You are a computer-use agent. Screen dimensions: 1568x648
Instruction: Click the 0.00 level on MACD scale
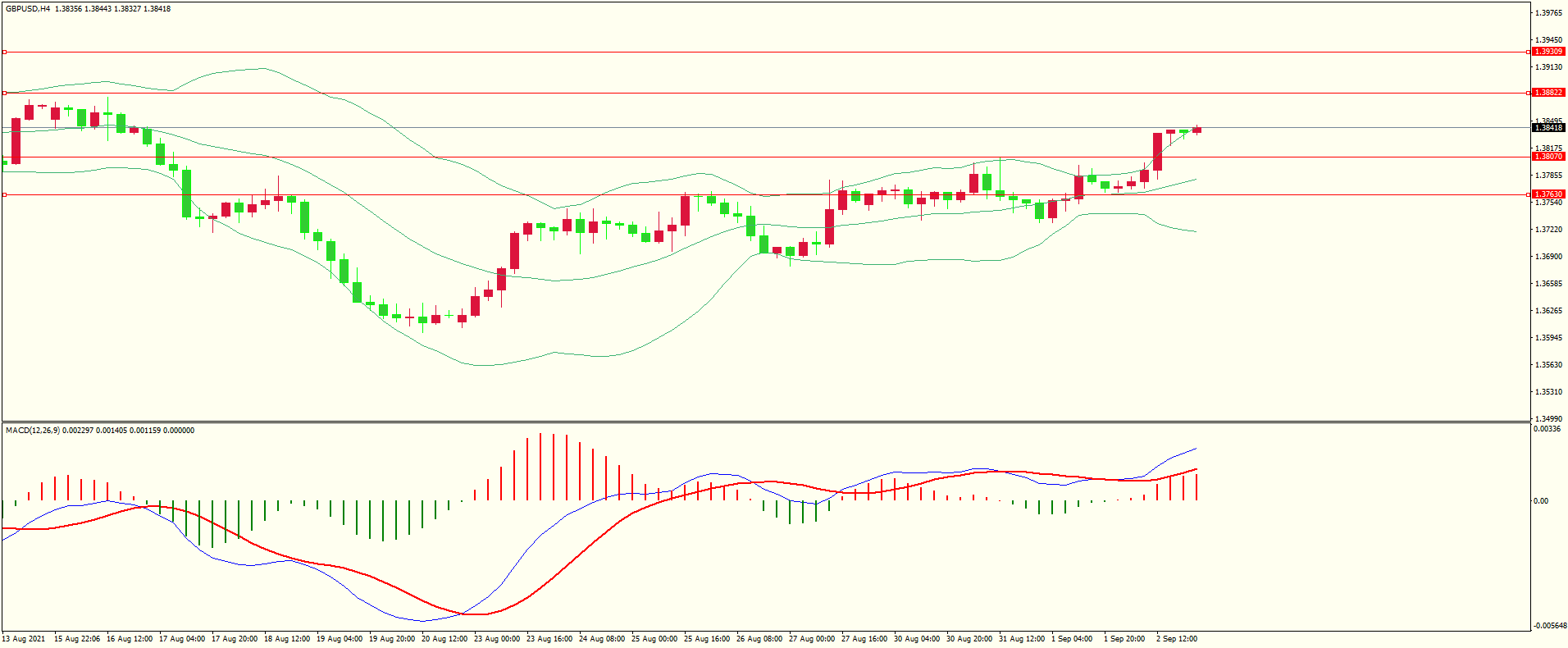pos(1541,501)
